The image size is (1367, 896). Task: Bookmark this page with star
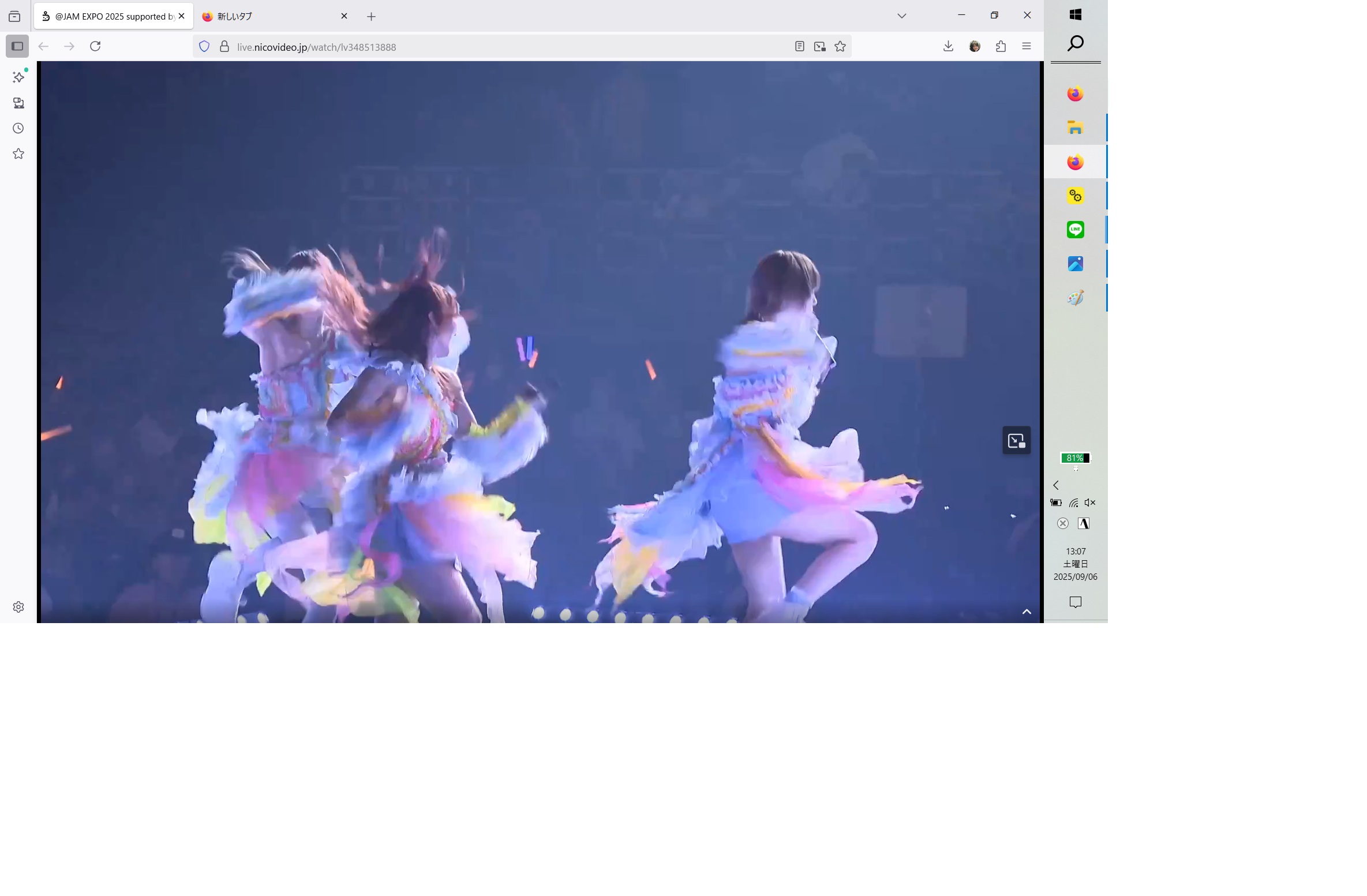840,47
